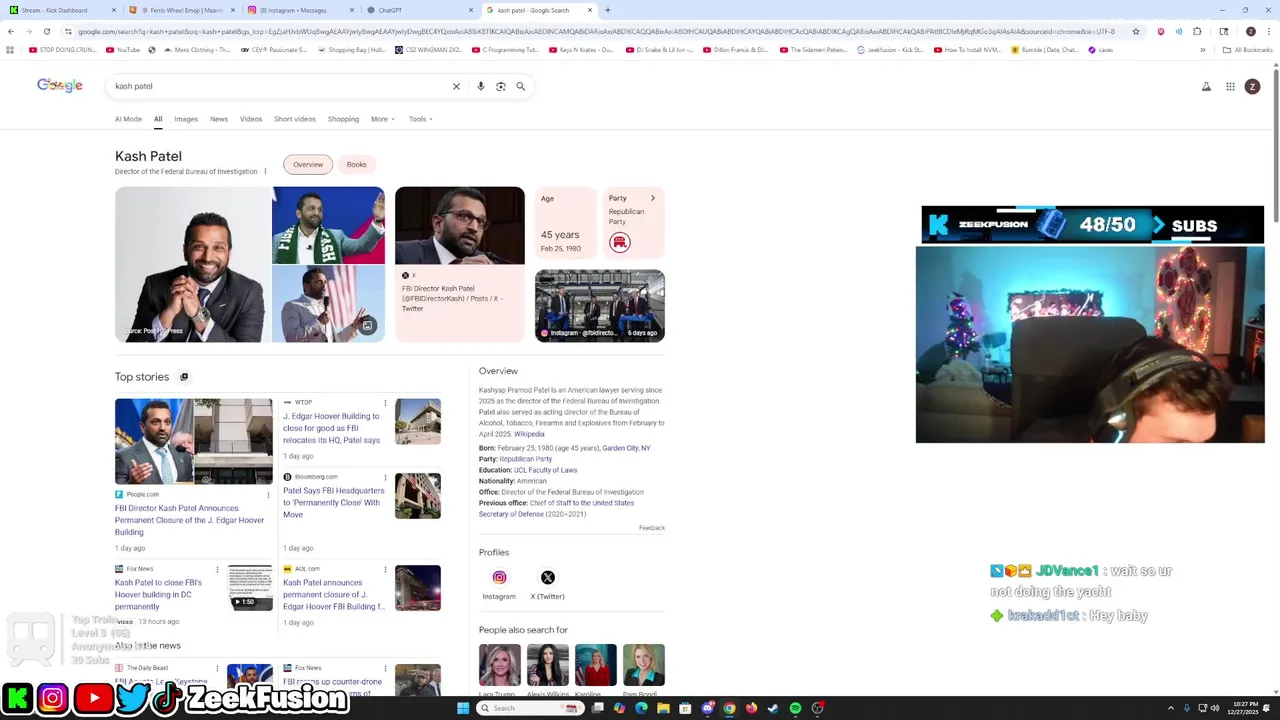The image size is (1280, 720).
Task: Open options for the Bloomberg story
Action: 385,477
